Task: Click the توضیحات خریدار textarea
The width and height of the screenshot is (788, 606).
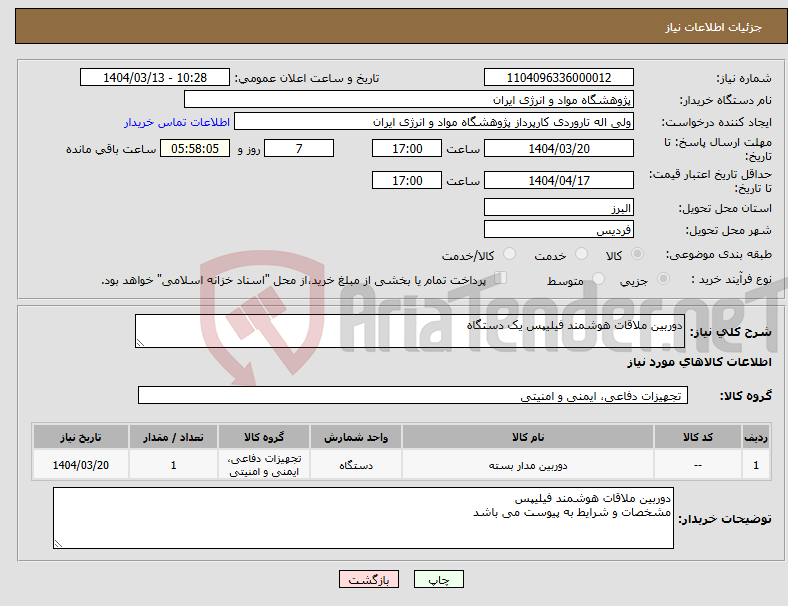Action: (x=363, y=518)
